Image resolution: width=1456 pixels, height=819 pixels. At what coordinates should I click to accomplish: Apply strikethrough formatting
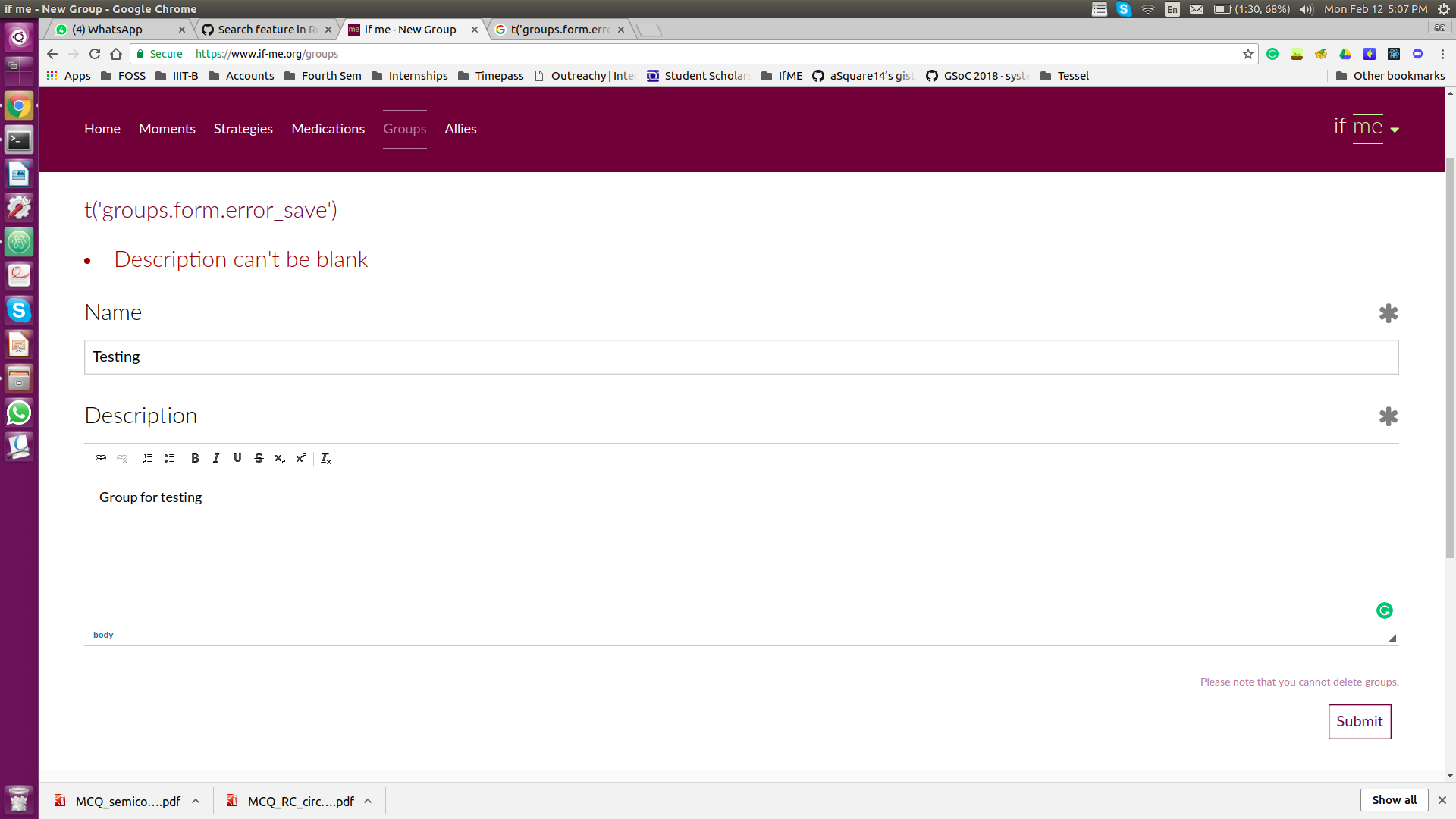tap(259, 458)
